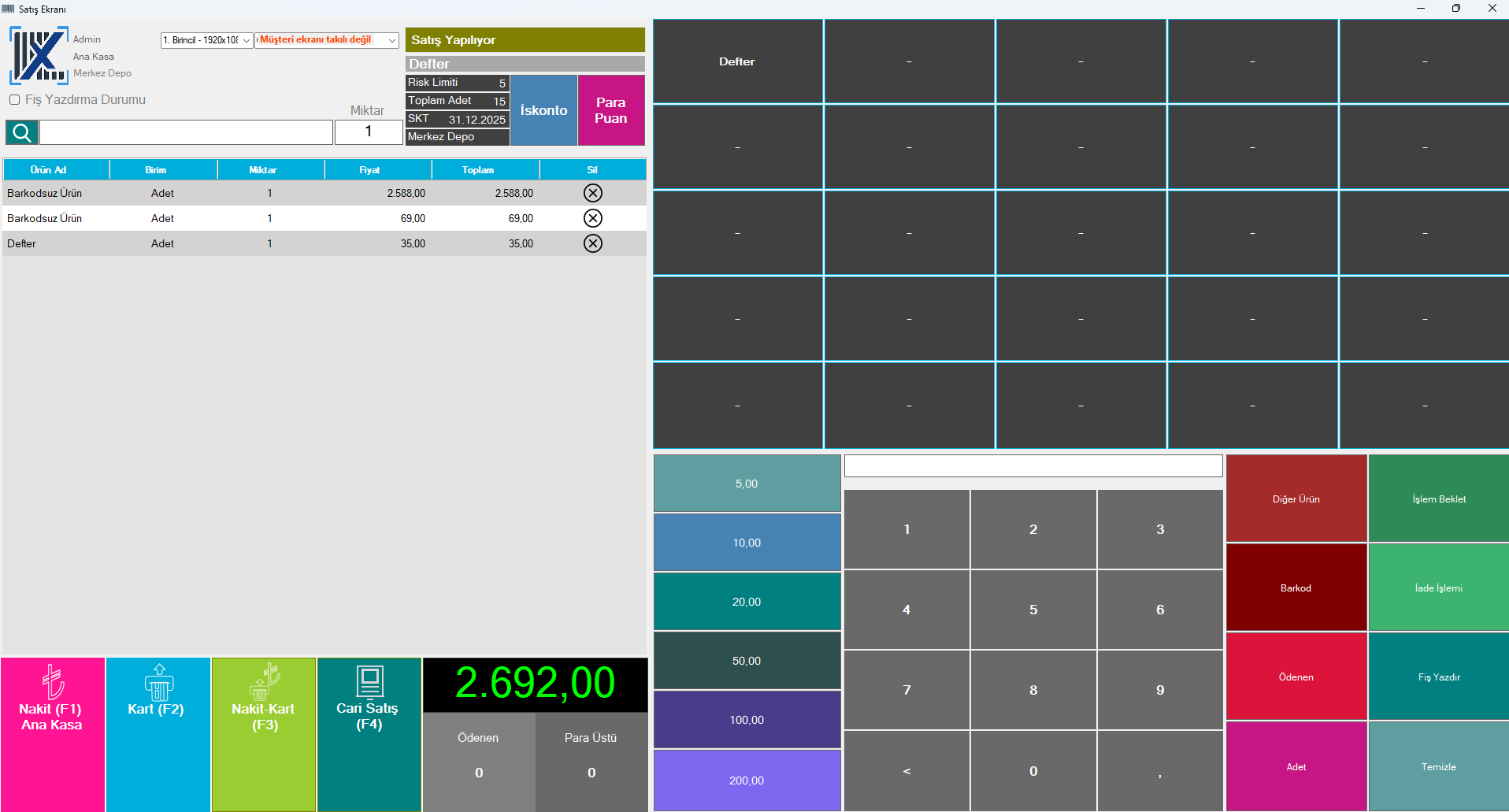Remove the Defter row from list
The height and width of the screenshot is (812, 1509).
tap(592, 243)
